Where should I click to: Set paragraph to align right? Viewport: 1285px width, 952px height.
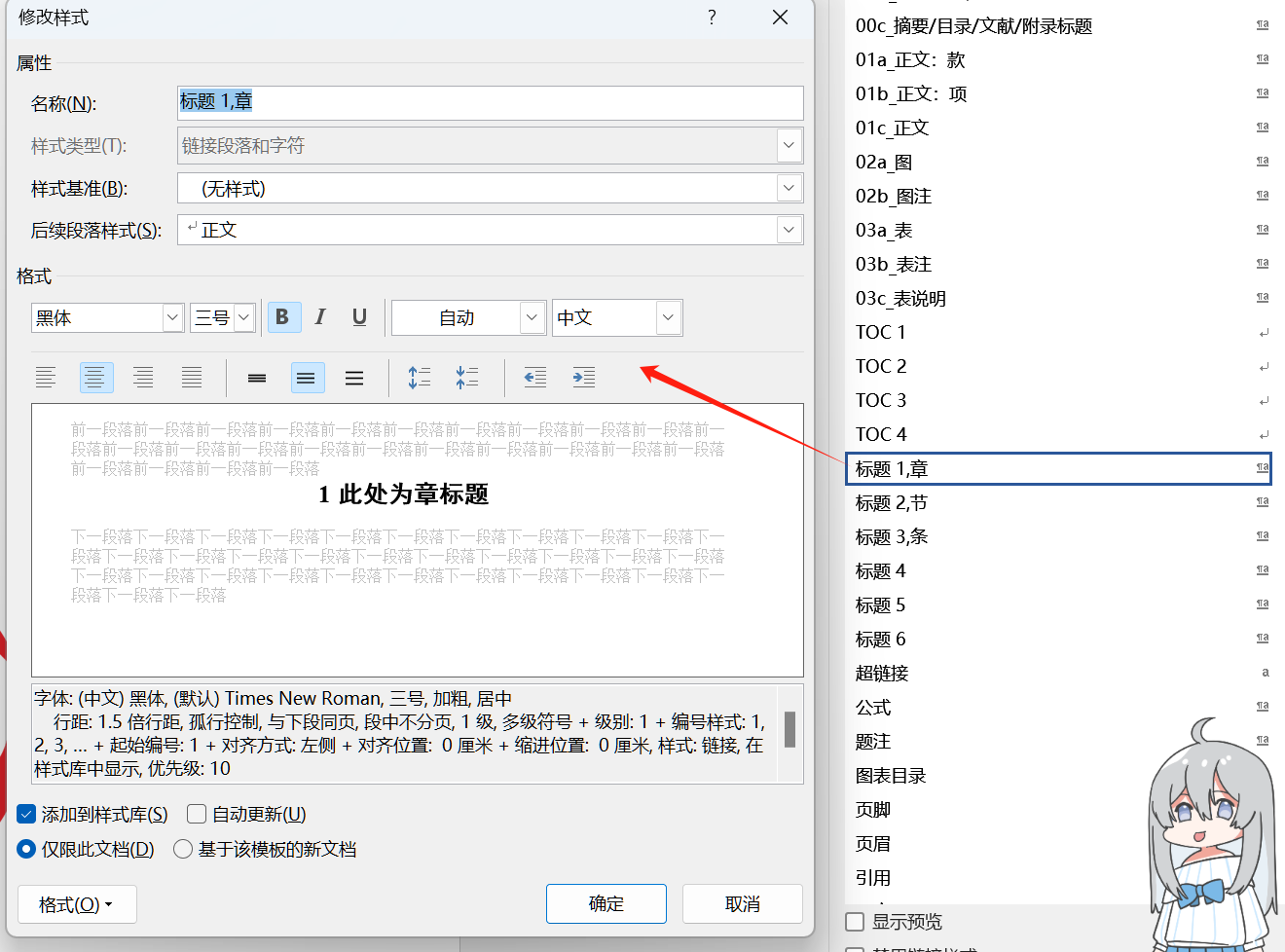point(143,378)
